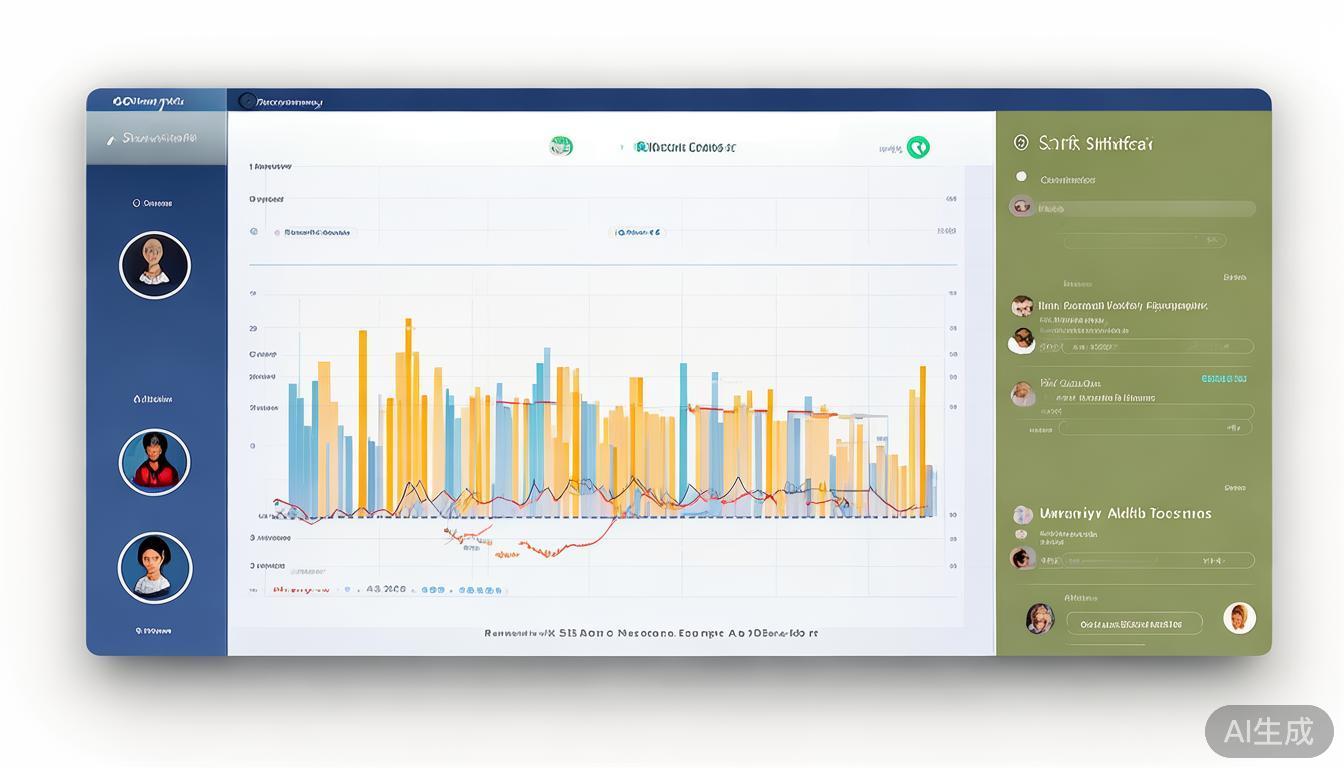Click the search bar with avatar in green panel
This screenshot has width=1344, height=768.
(1132, 209)
